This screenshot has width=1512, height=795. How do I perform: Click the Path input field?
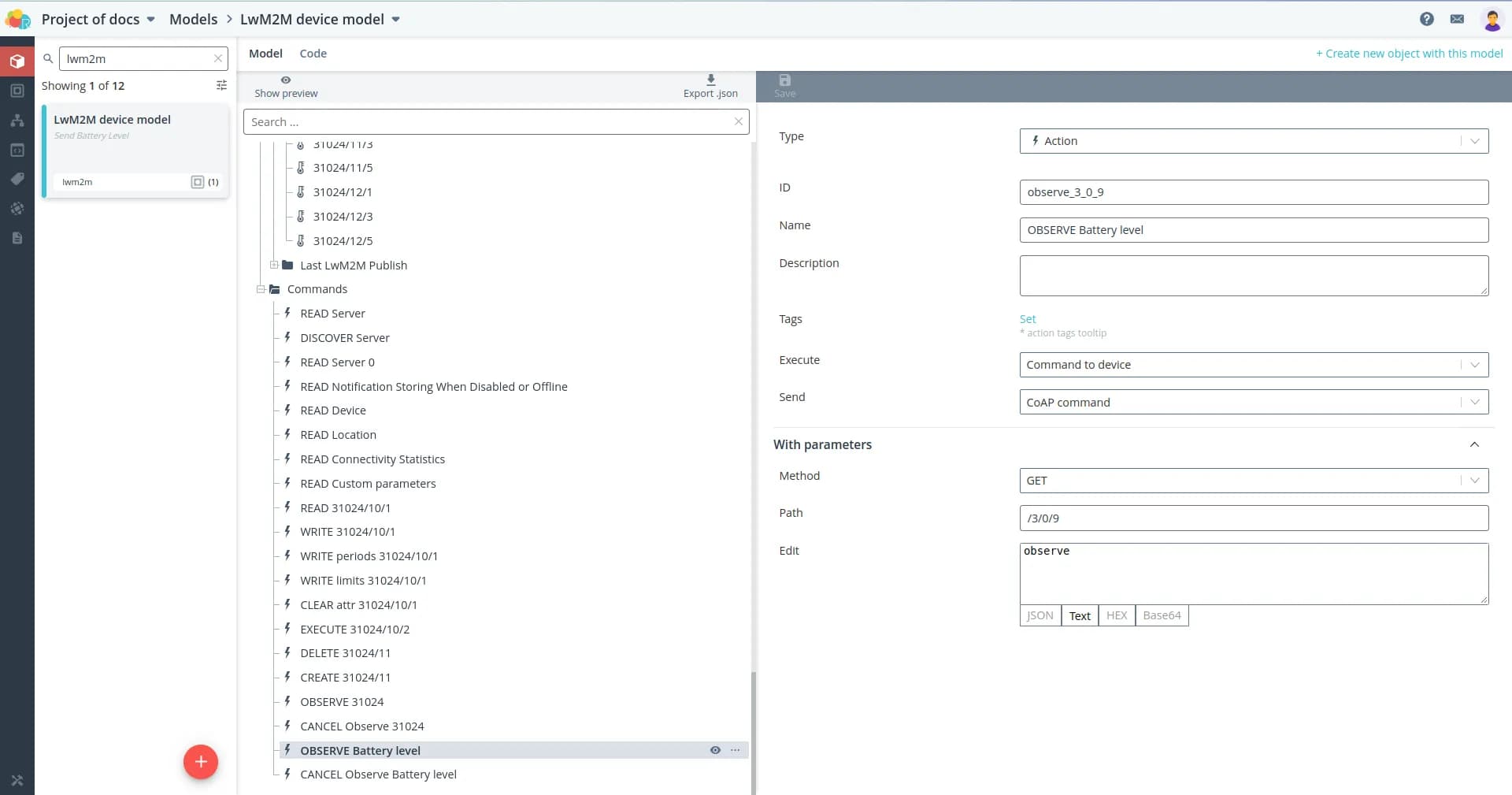click(1253, 518)
